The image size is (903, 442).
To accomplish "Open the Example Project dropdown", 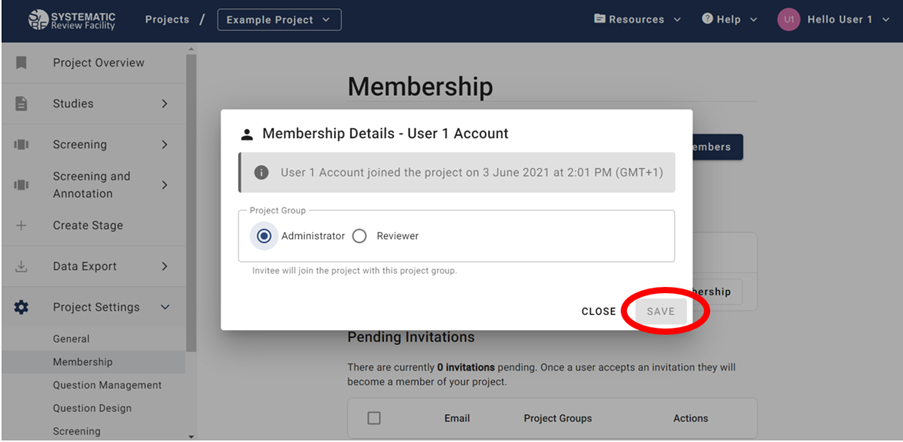I will tap(279, 20).
